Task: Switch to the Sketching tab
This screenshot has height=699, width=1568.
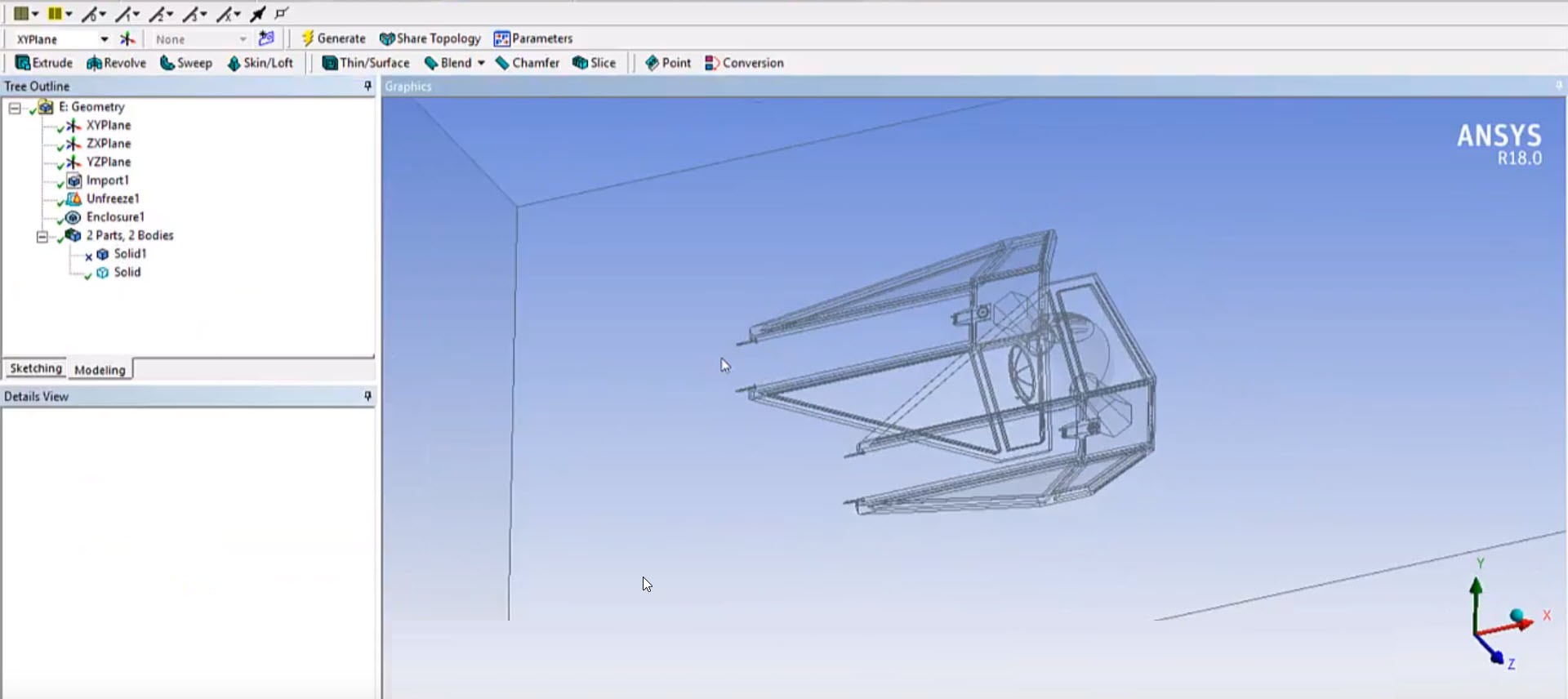Action: click(x=35, y=368)
